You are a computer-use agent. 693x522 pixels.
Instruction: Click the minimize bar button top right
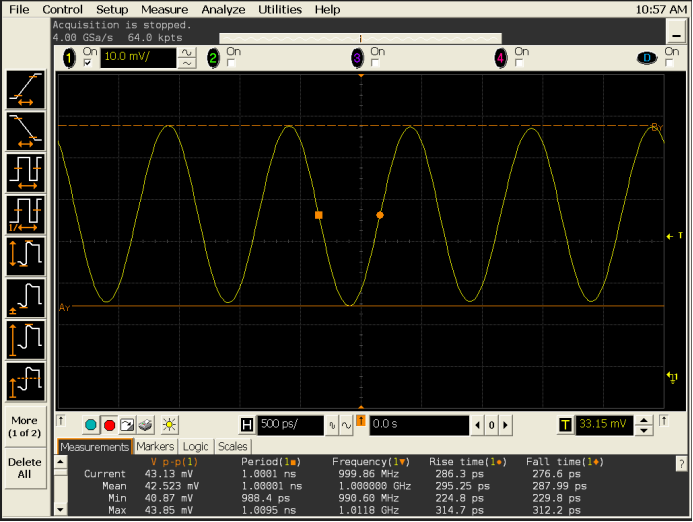coord(676,32)
